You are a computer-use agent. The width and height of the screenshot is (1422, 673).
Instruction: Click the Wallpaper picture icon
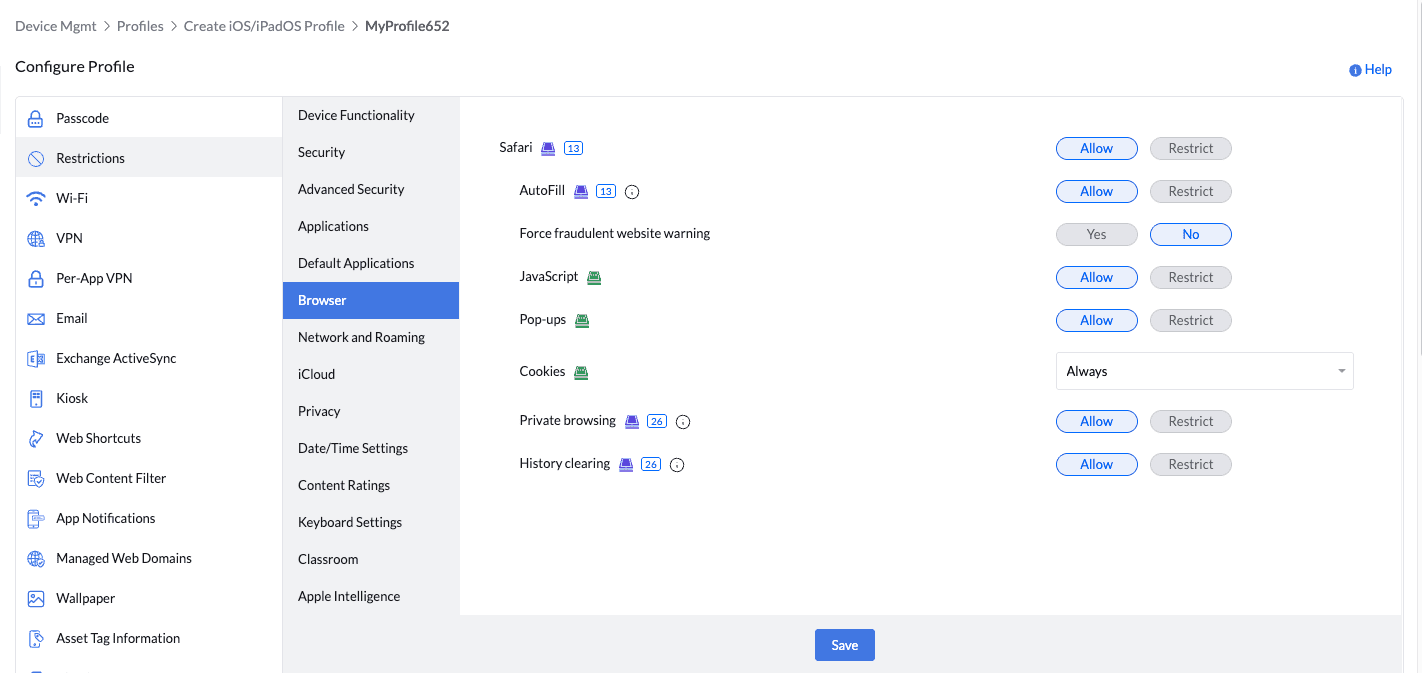coord(36,598)
